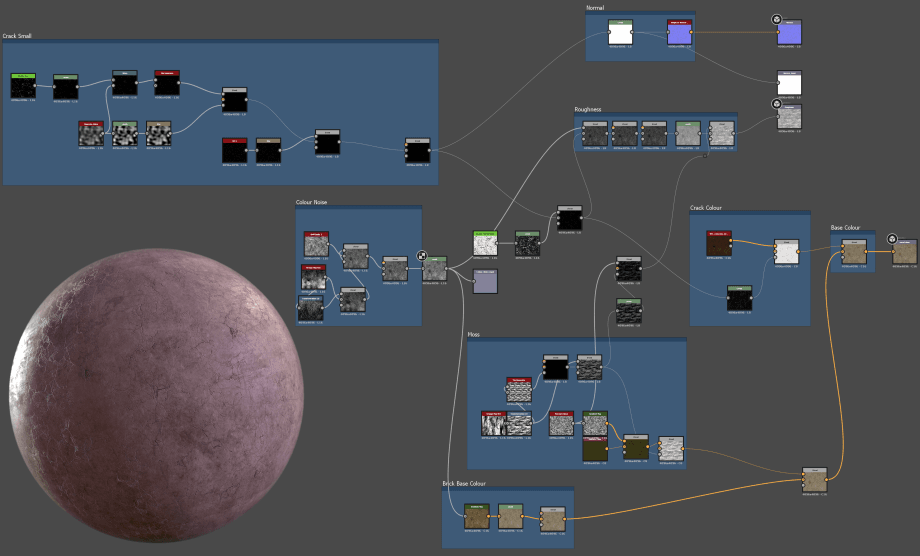Select the green-header black node in Crack Colour
Image resolution: width=920 pixels, height=556 pixels.
coord(739,298)
